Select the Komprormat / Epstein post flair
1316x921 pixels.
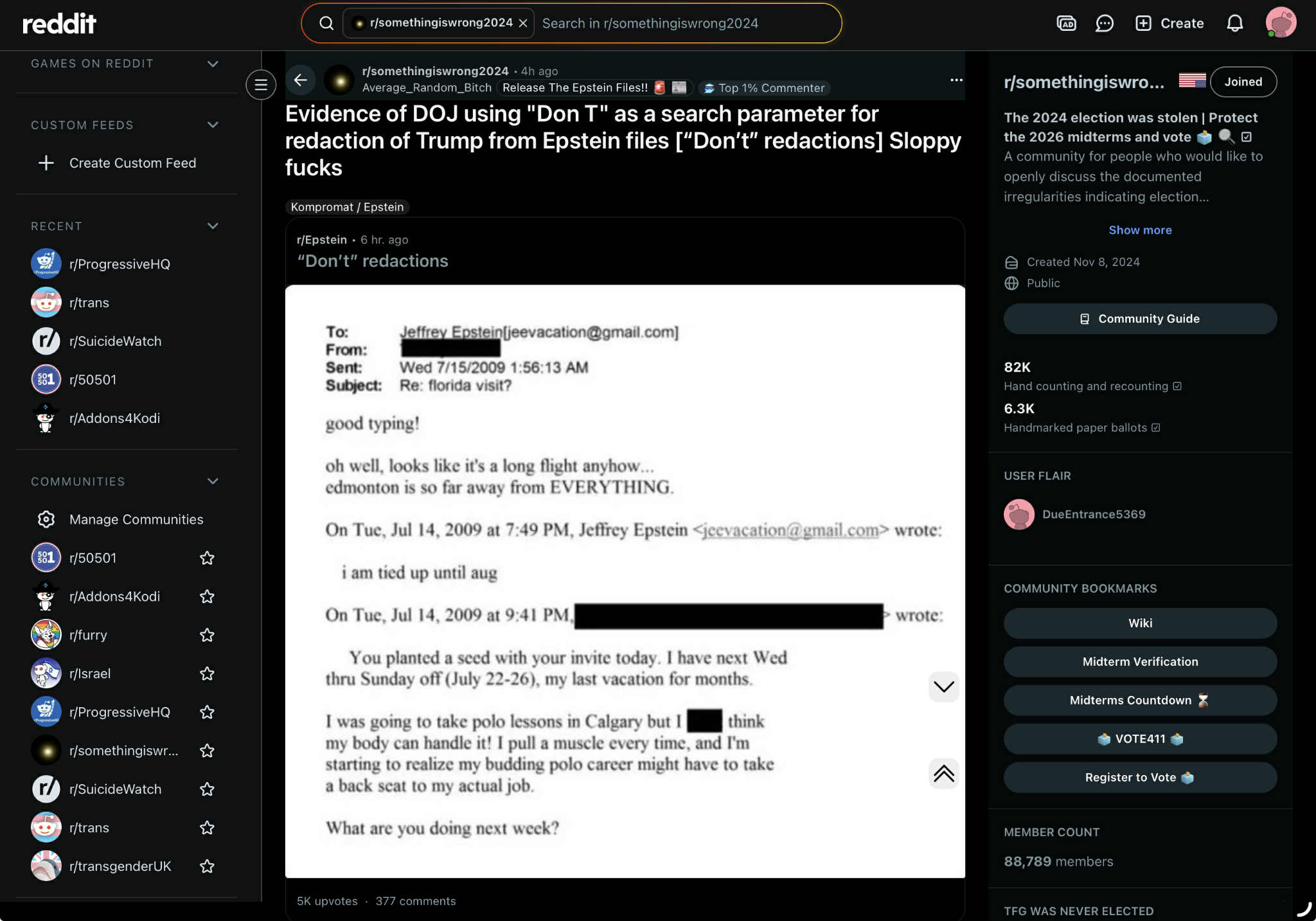coord(347,207)
